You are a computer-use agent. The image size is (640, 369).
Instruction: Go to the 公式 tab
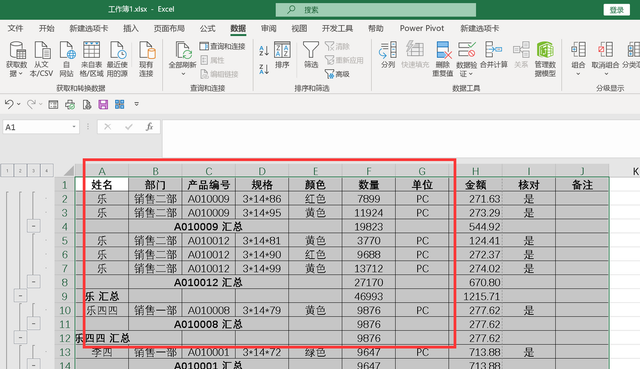207,28
